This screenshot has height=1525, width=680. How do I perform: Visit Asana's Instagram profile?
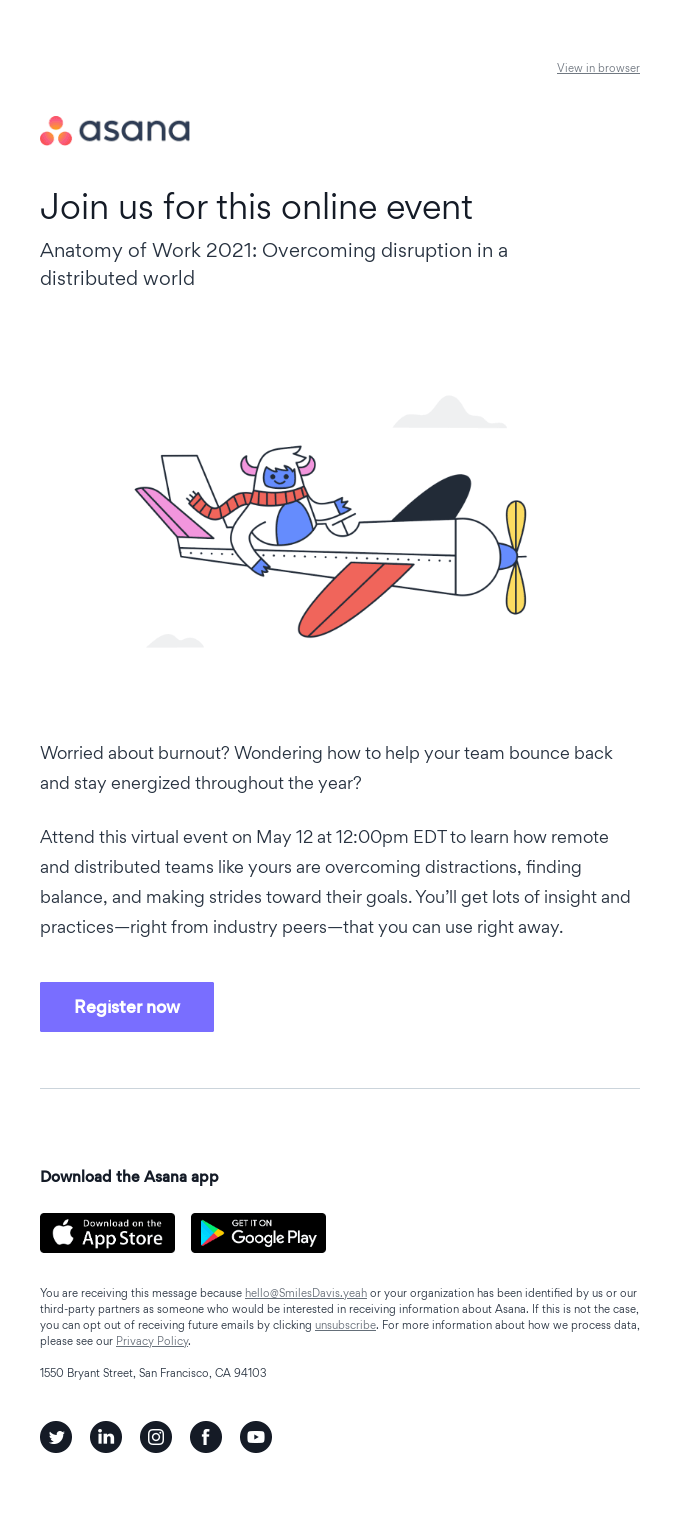tap(156, 1437)
